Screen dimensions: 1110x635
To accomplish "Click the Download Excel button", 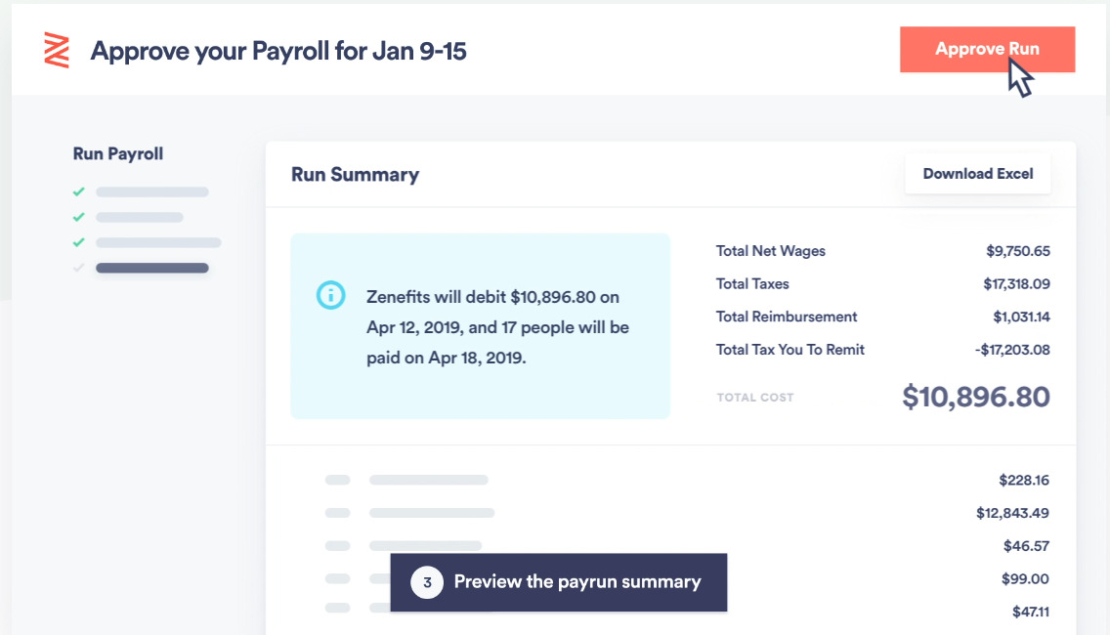I will (977, 173).
